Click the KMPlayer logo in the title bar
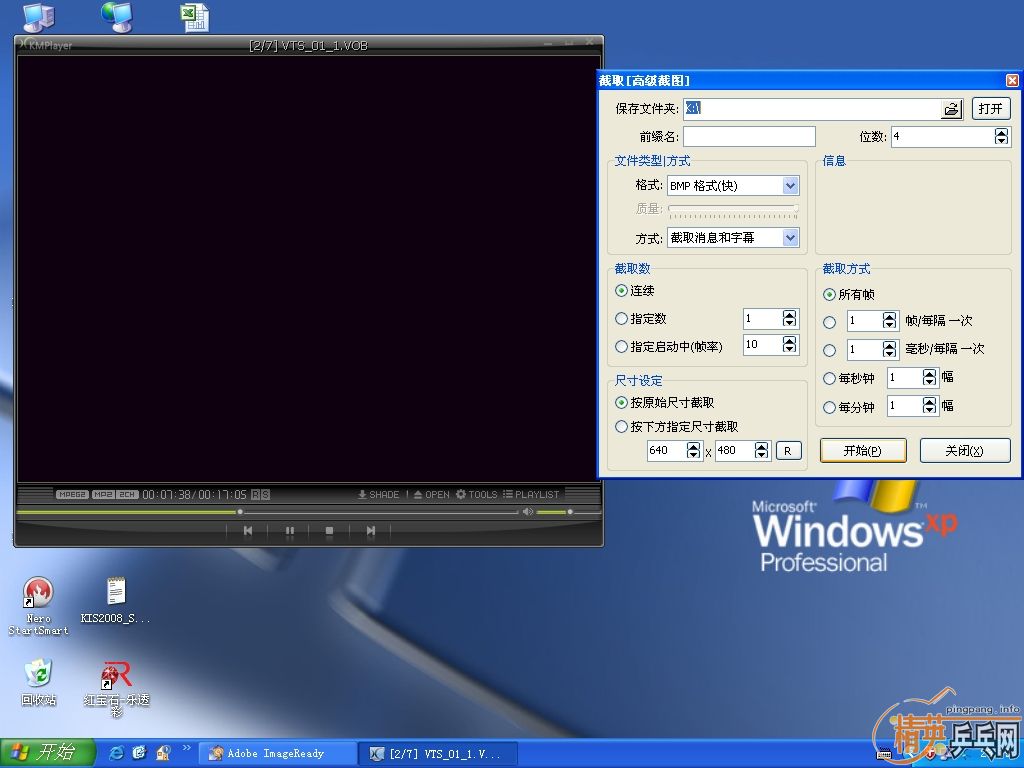The height and width of the screenshot is (768, 1024). pyautogui.click(x=46, y=45)
